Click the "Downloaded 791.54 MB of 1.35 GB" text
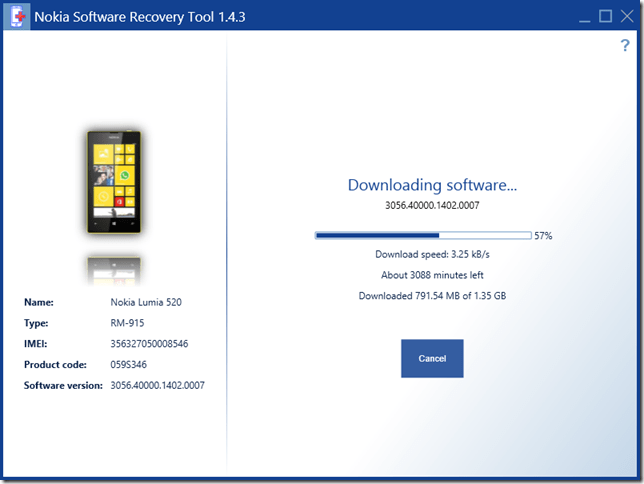This screenshot has width=644, height=484. 432,295
